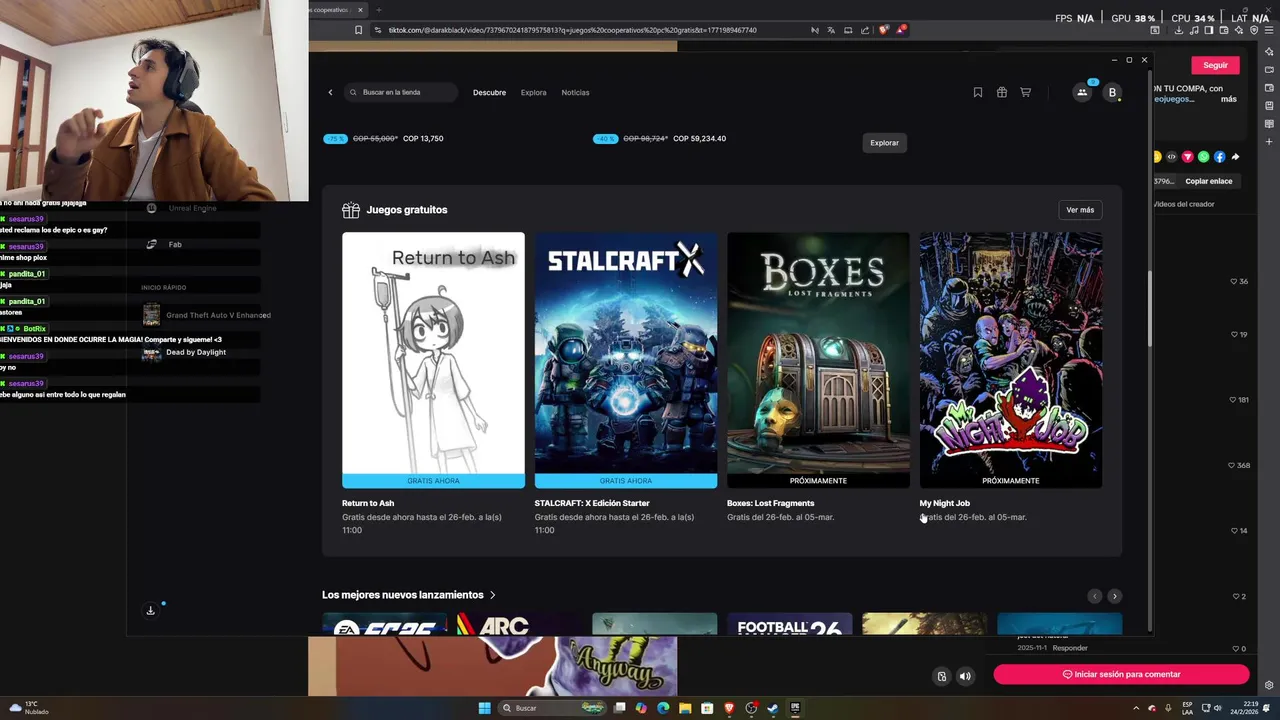
Task: Open File Explorer from the taskbar
Action: [685, 708]
